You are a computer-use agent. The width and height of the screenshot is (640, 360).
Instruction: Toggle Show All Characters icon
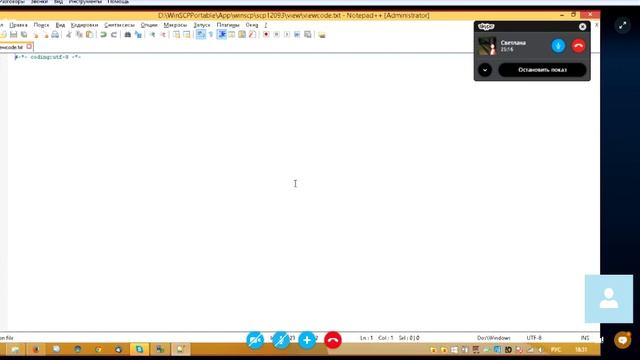click(x=211, y=35)
